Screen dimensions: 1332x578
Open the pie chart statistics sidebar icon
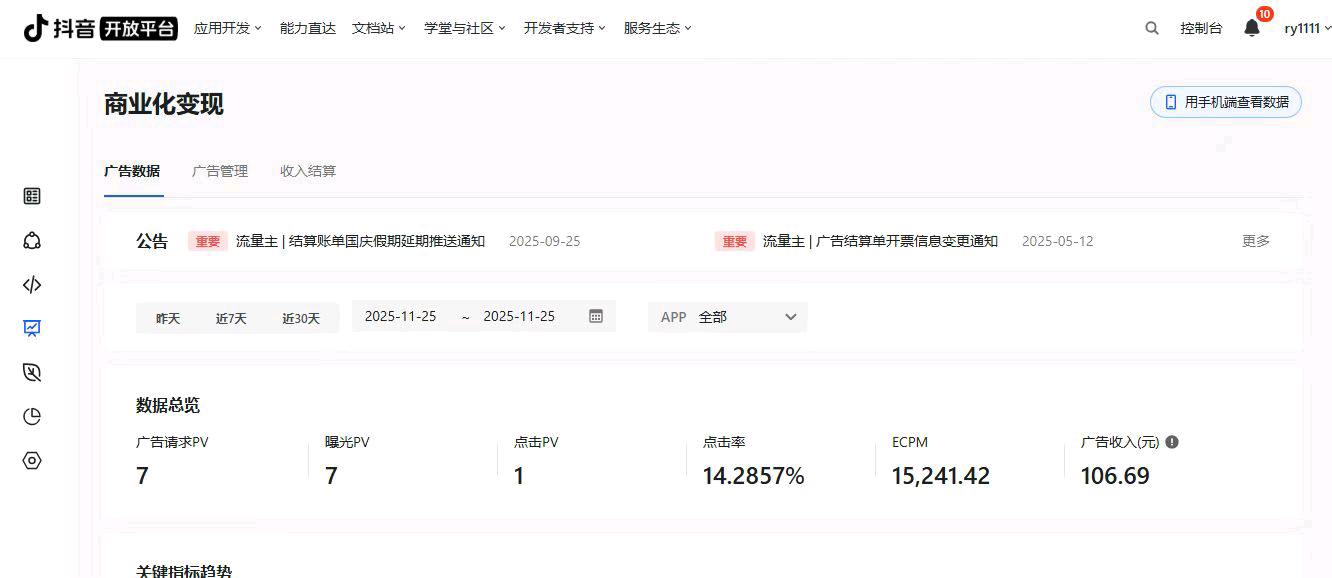pos(31,416)
